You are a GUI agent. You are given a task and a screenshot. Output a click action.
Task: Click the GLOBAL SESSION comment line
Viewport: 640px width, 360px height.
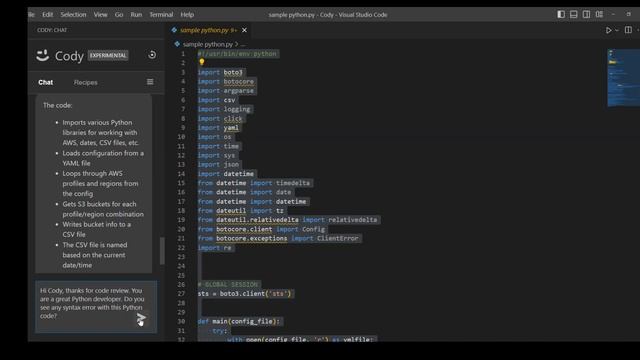coord(228,284)
